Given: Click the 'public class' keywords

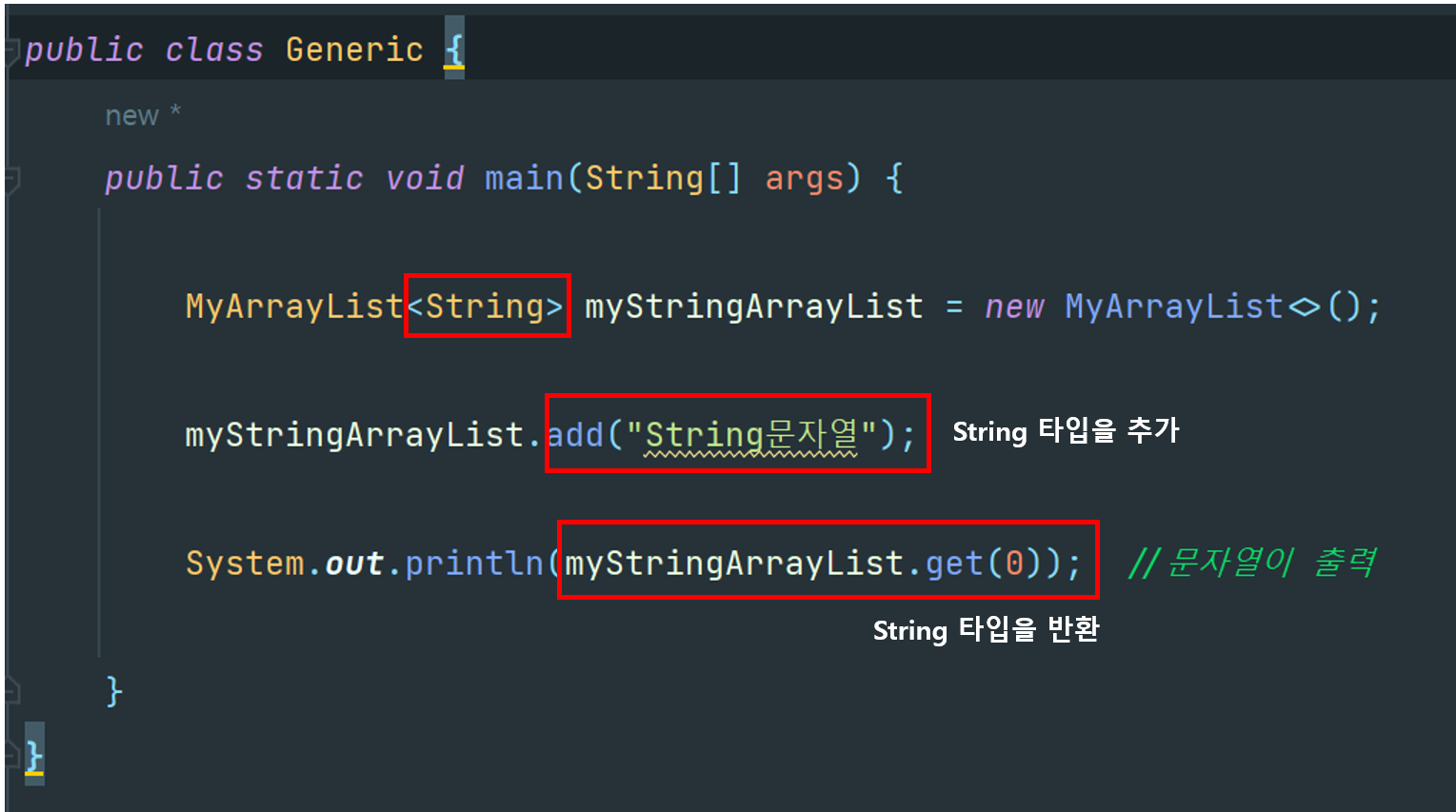Looking at the screenshot, I should tap(144, 50).
